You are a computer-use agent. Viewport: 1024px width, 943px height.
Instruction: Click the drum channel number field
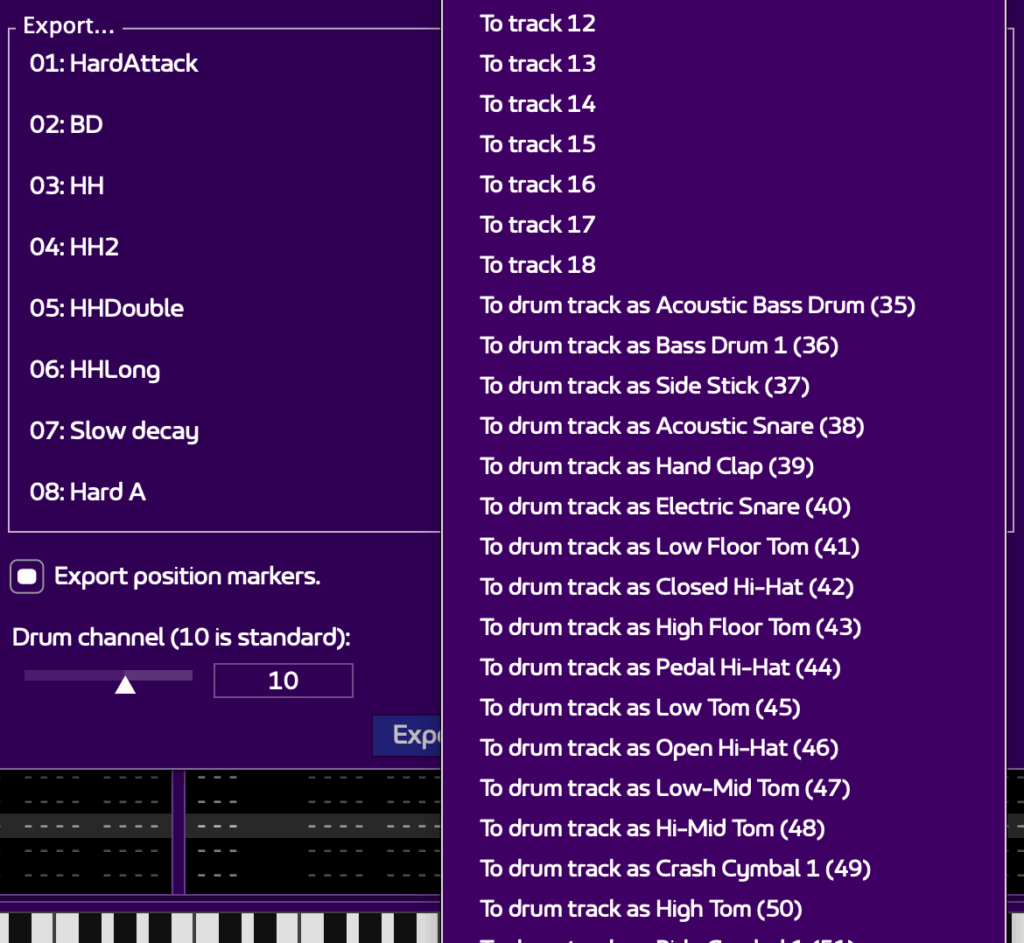pyautogui.click(x=283, y=681)
